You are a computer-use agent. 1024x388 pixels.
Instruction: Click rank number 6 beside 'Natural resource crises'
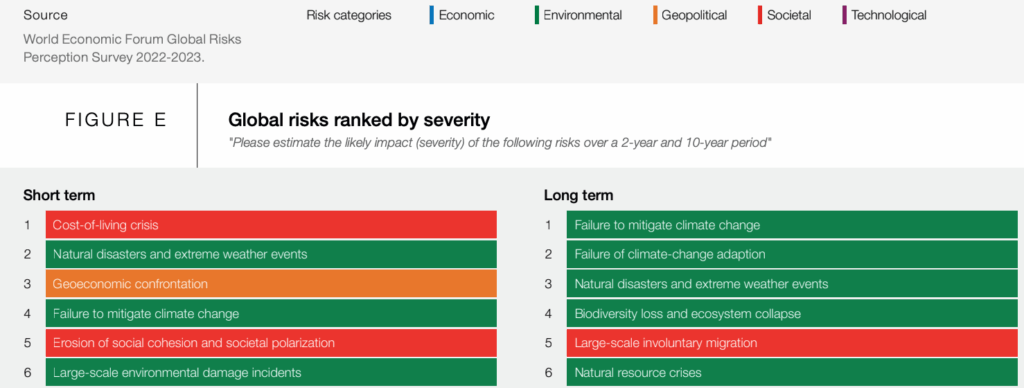[548, 372]
